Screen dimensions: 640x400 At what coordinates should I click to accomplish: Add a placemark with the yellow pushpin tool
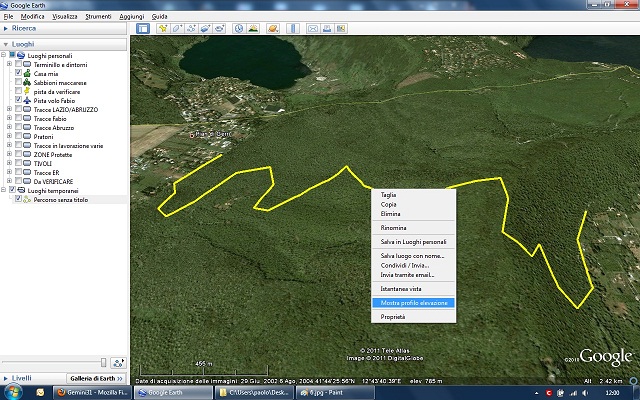click(163, 28)
